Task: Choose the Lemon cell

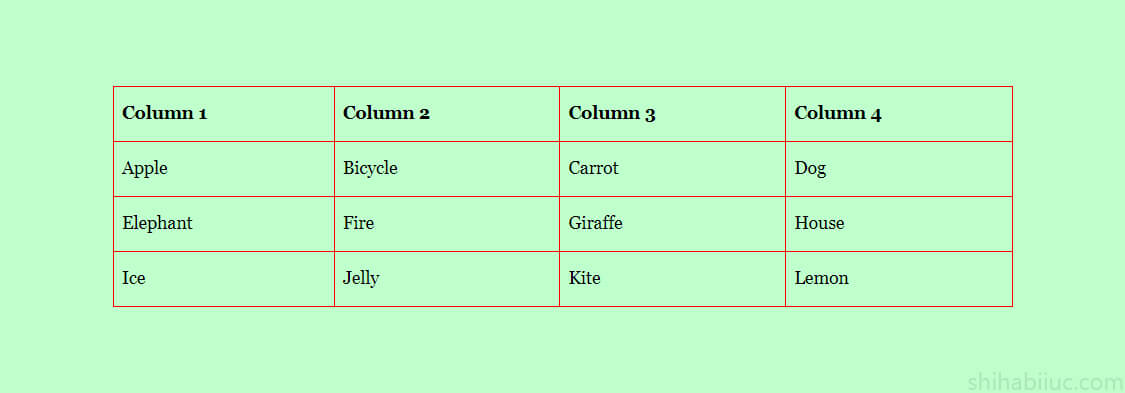Action: [x=899, y=279]
